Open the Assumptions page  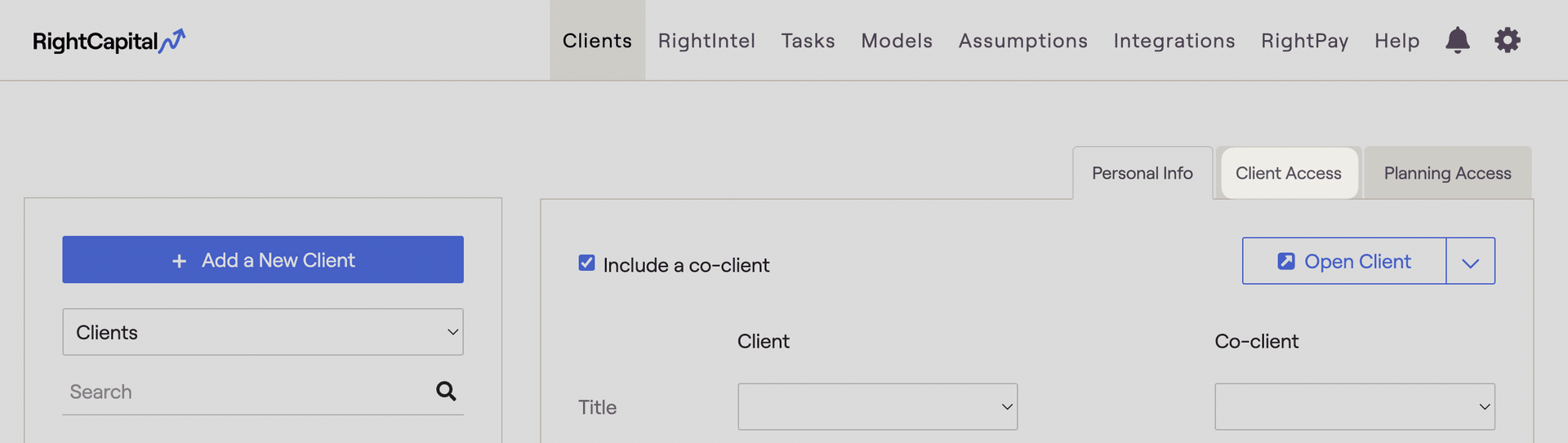point(1022,41)
